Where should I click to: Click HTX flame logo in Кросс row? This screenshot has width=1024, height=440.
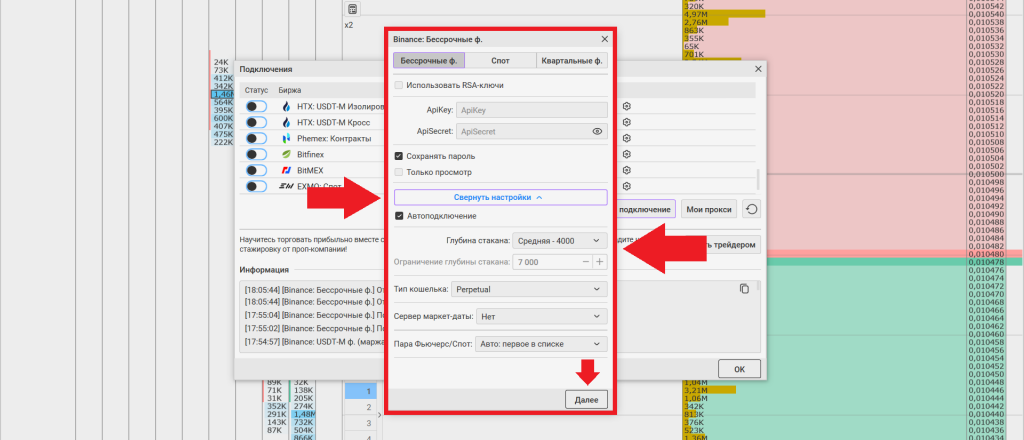tap(286, 122)
